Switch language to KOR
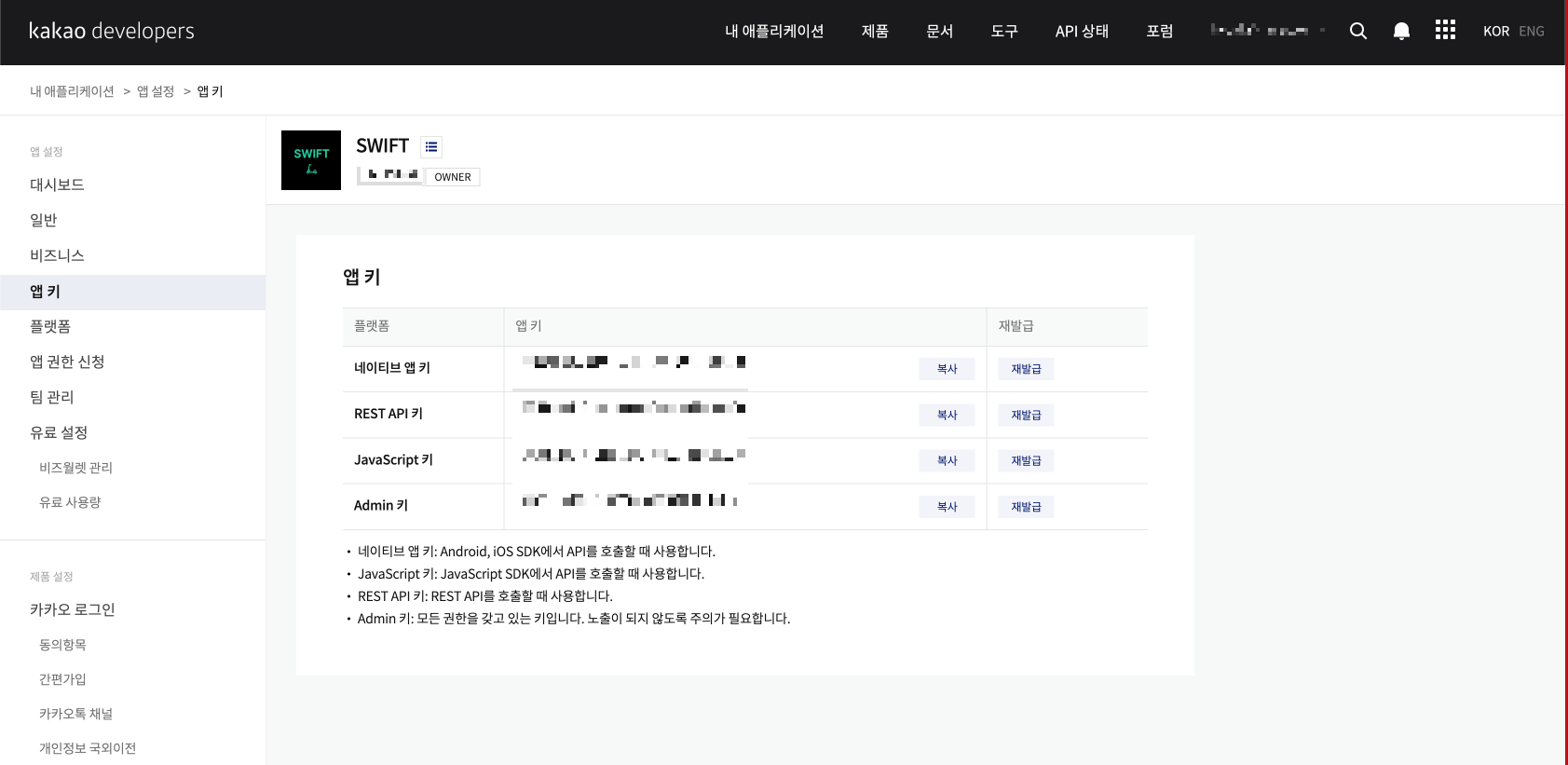This screenshot has height=765, width=1568. pyautogui.click(x=1496, y=31)
